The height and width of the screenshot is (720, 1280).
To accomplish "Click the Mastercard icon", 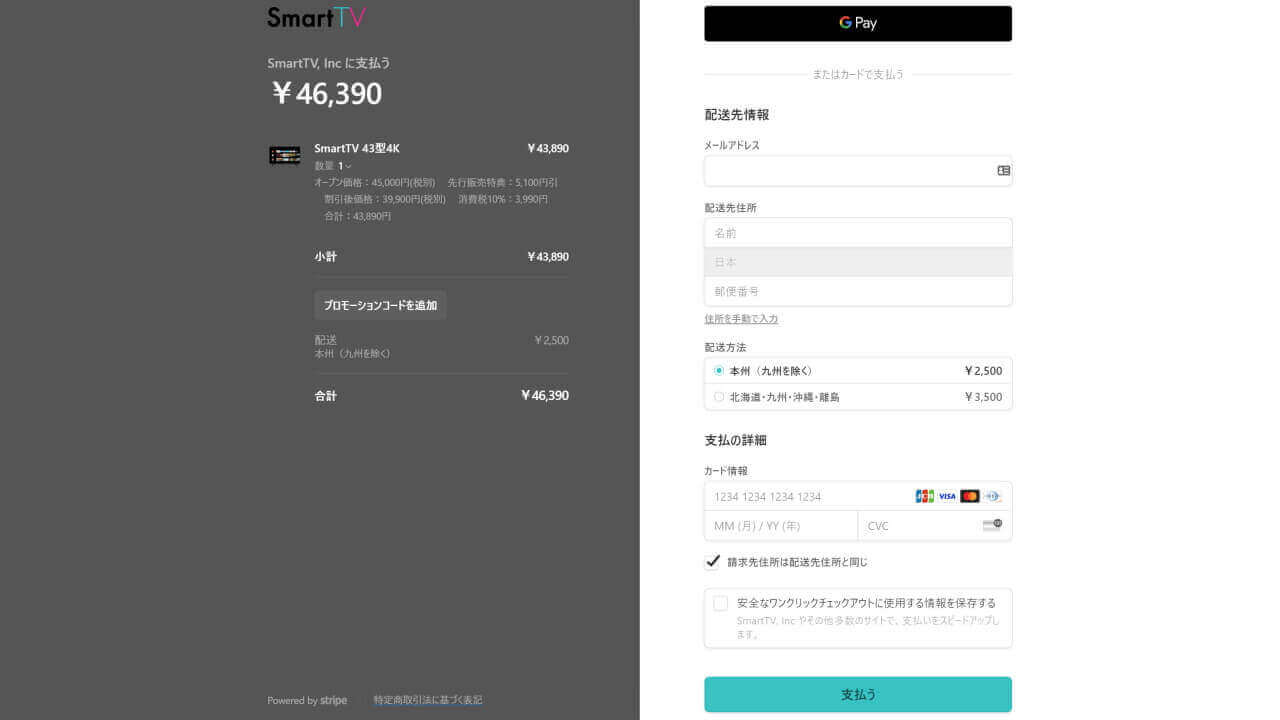I will [x=969, y=496].
